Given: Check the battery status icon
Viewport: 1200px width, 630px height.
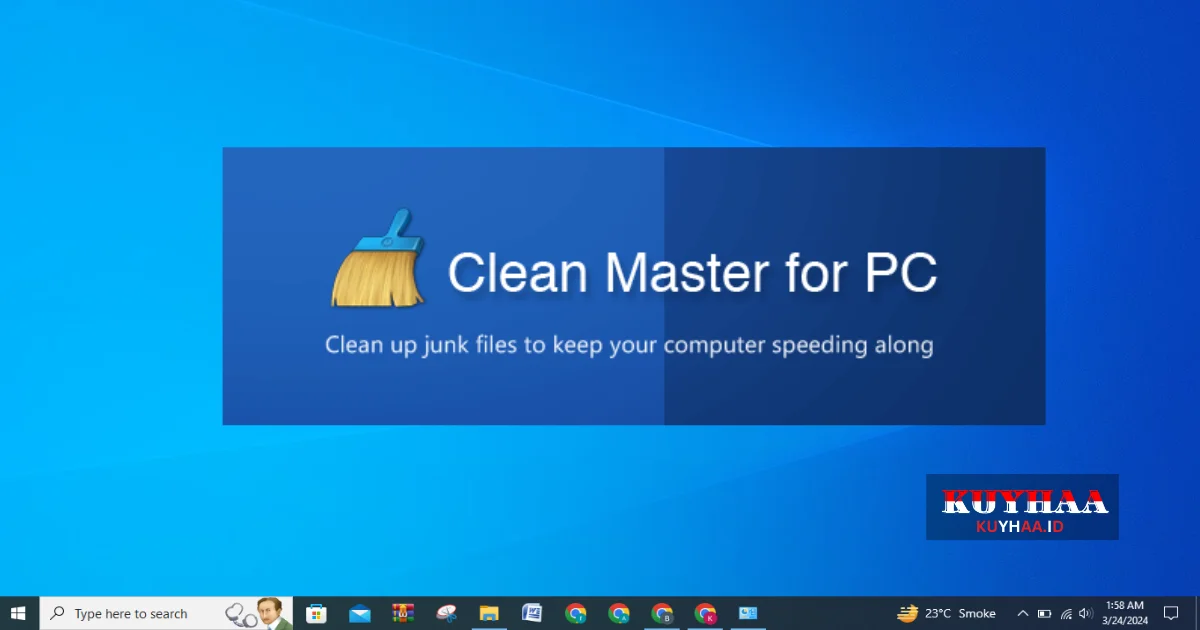Looking at the screenshot, I should click(1044, 613).
